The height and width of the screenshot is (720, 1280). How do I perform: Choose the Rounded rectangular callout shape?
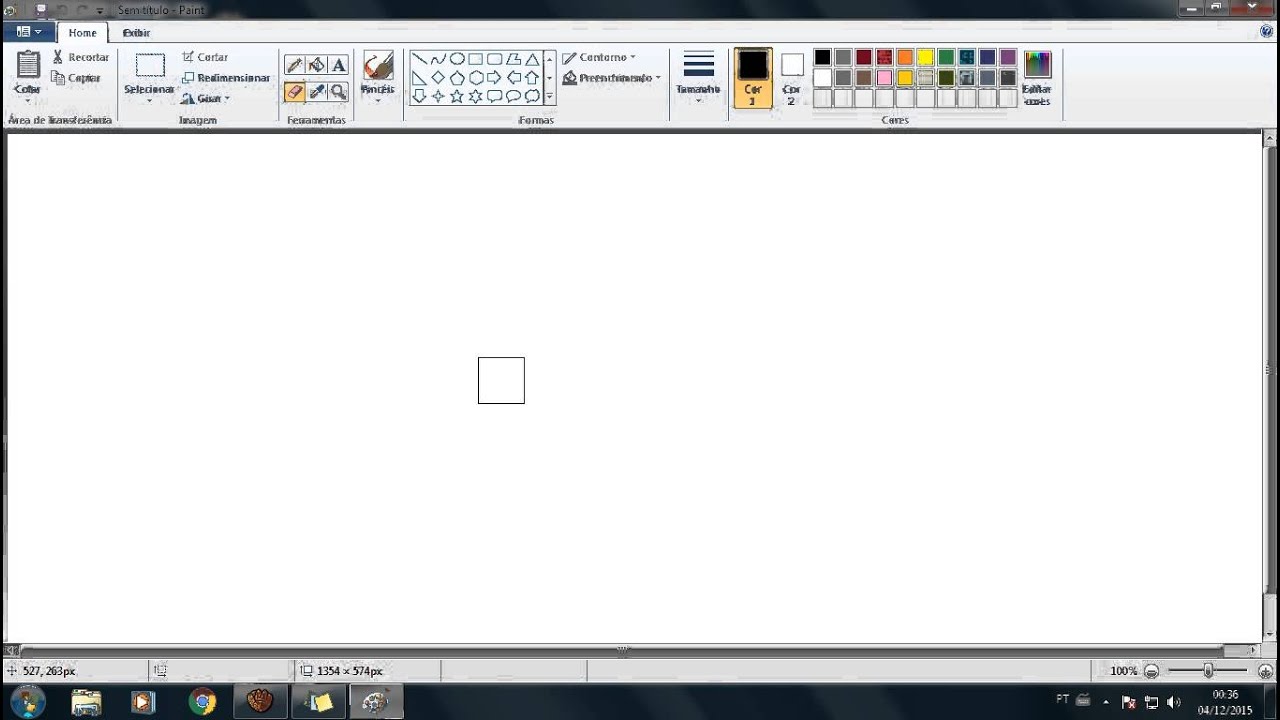pos(495,97)
